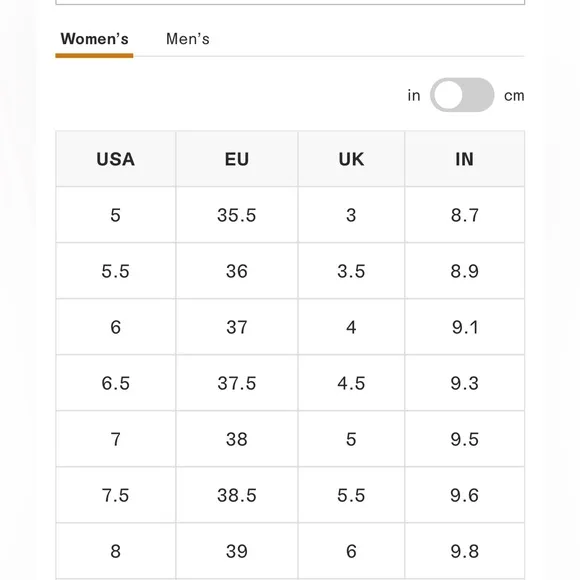Select EU size 38 cell
The height and width of the screenshot is (580, 580).
coord(237,439)
